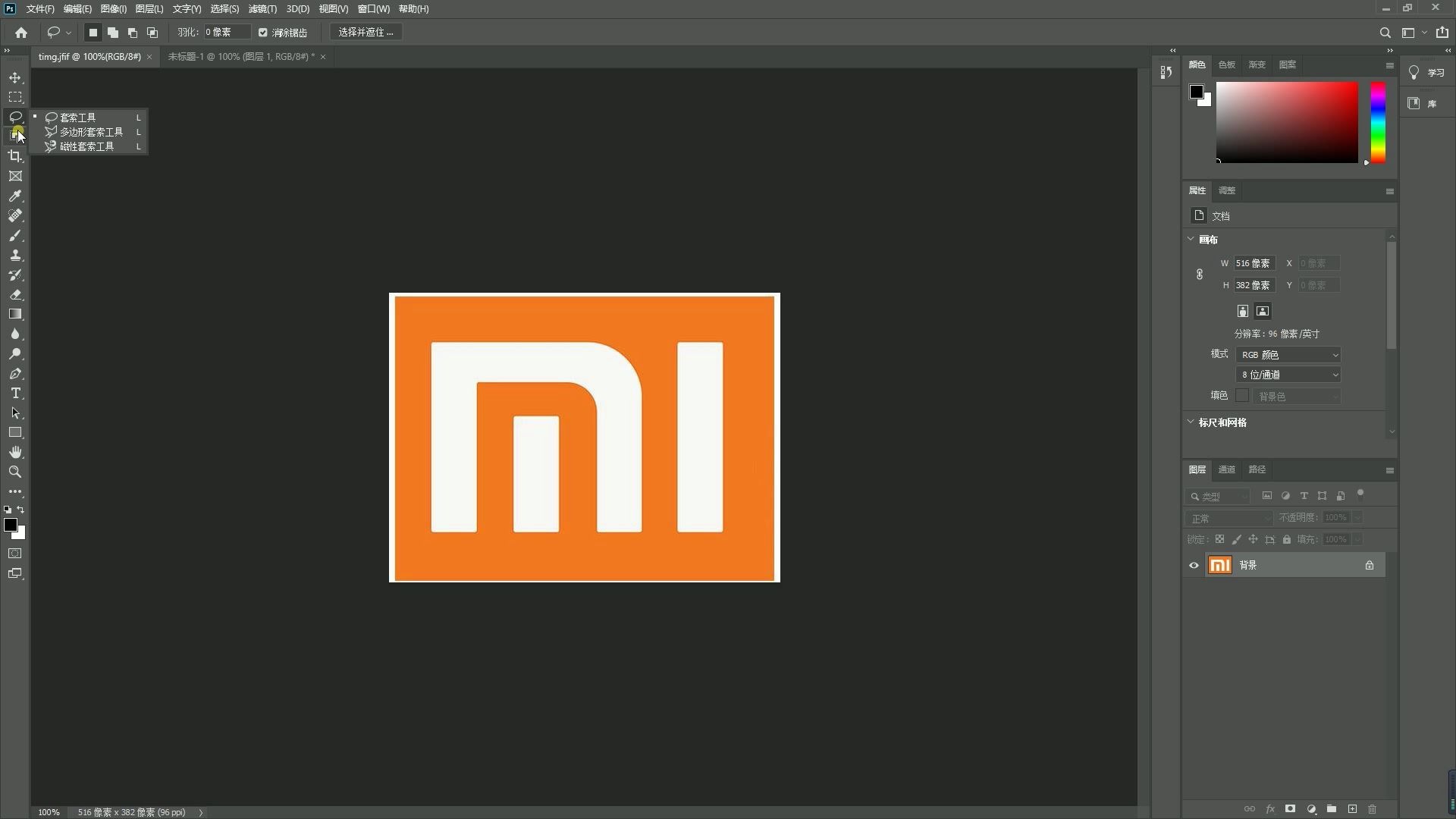
Task: Select the Path Selection tool
Action: (15, 413)
